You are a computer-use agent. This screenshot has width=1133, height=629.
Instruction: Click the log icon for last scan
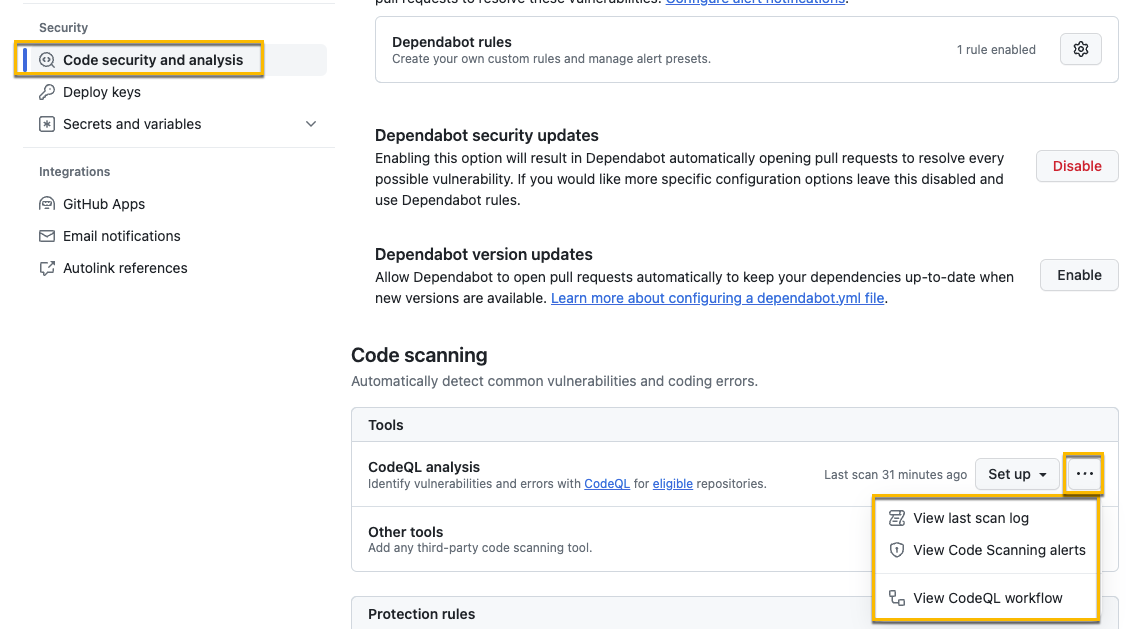pyautogui.click(x=897, y=518)
